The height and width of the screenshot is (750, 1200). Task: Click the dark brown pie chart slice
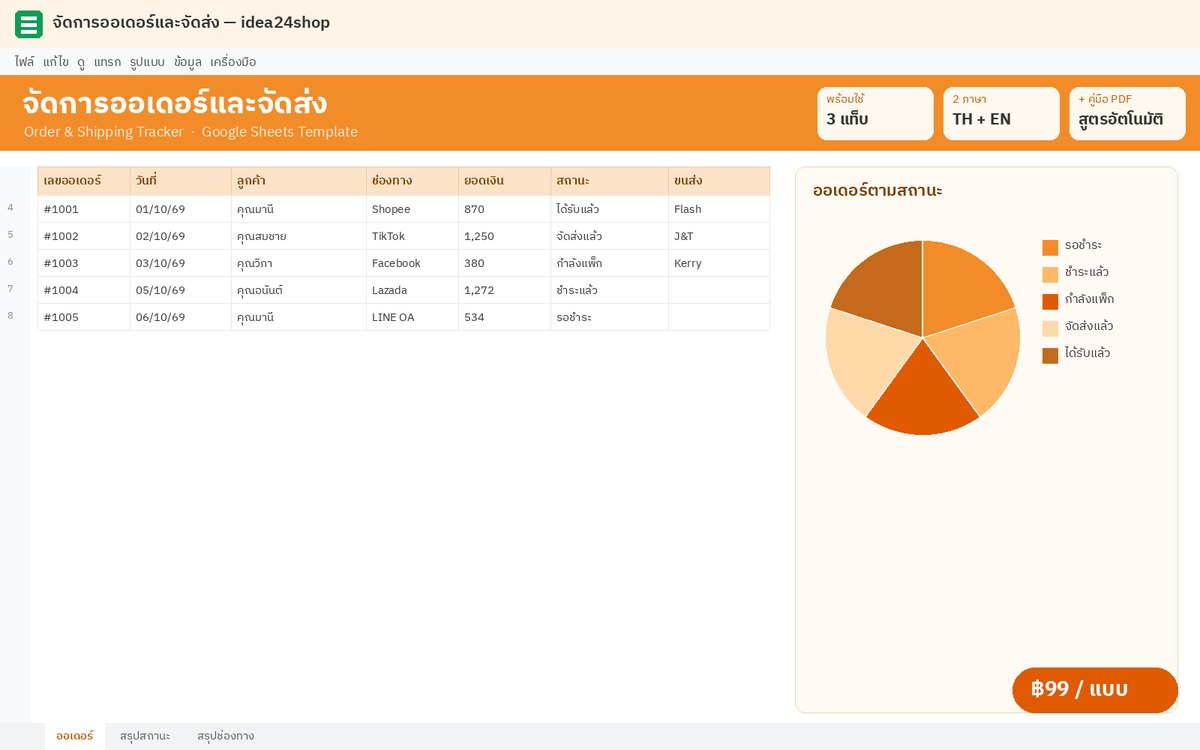point(885,285)
